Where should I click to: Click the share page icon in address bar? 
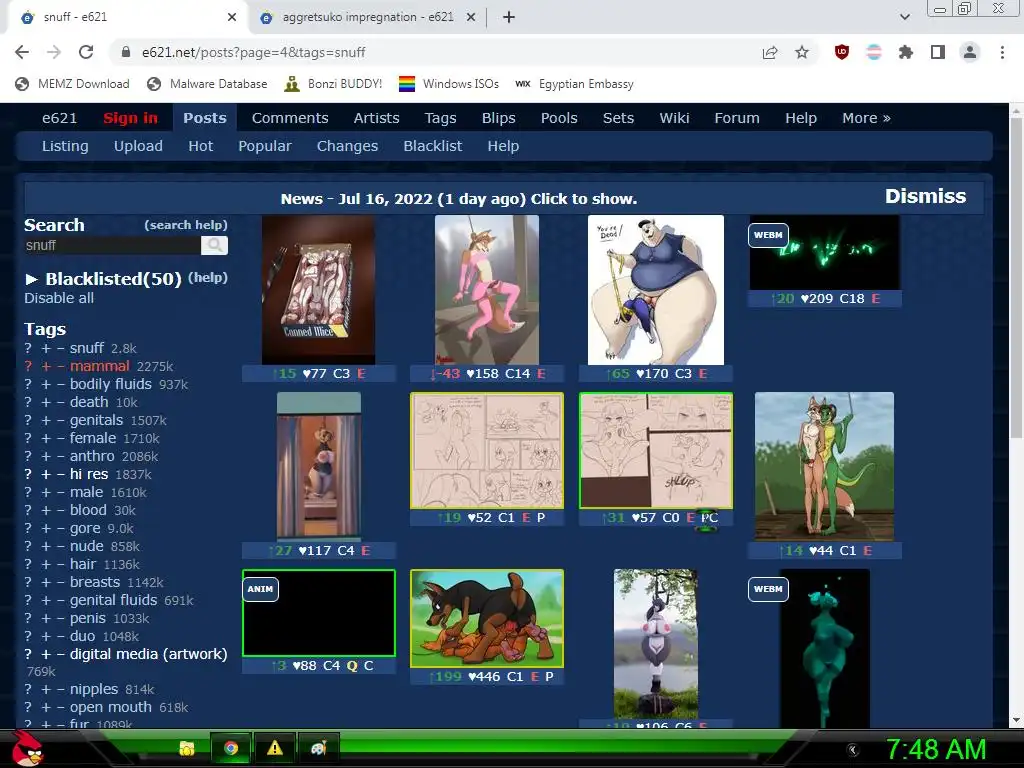tap(770, 52)
